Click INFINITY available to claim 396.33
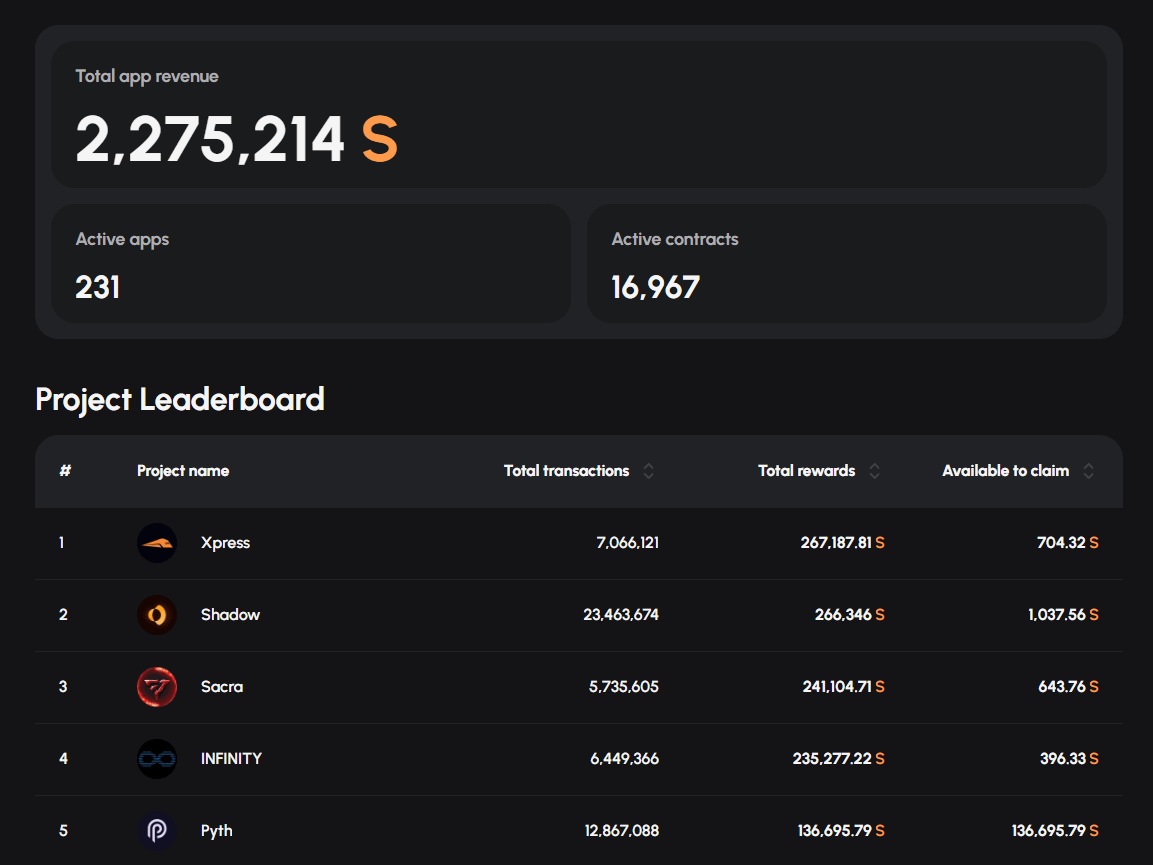 1063,759
